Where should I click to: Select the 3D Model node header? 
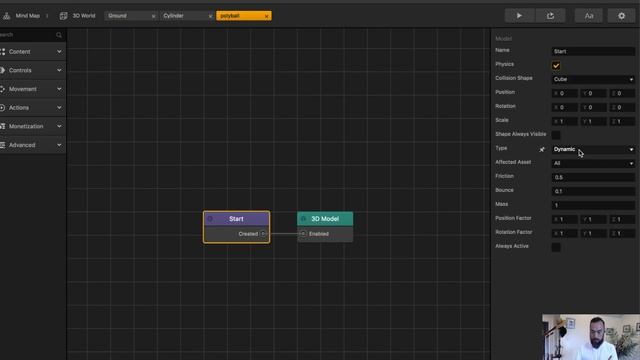(325, 219)
